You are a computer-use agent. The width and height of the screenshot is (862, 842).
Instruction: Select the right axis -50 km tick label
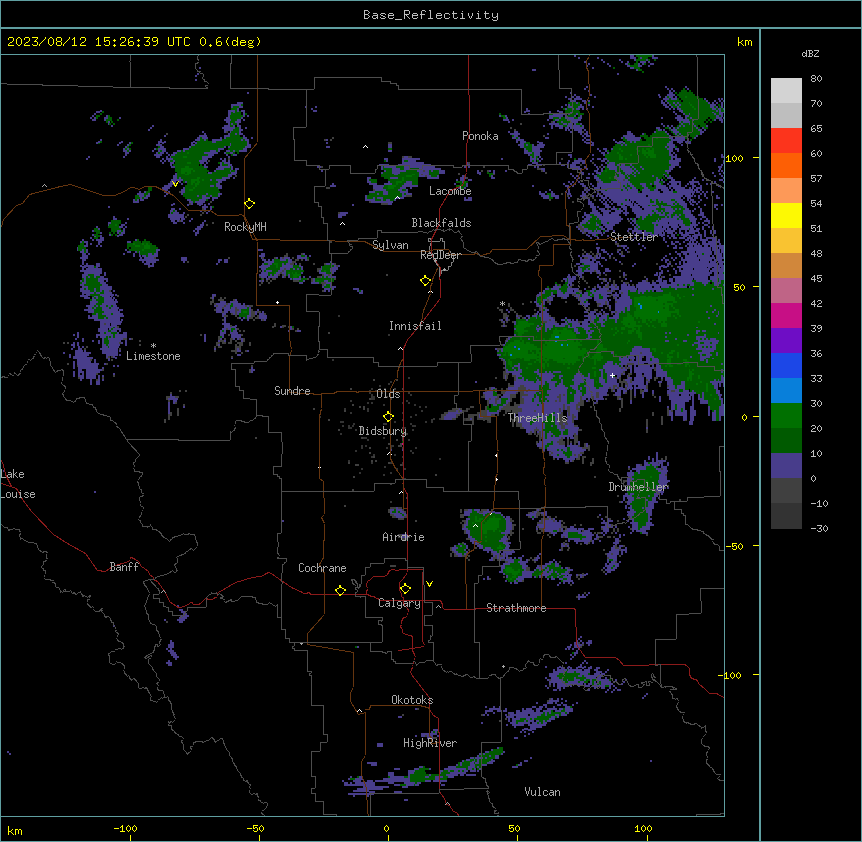(734, 546)
